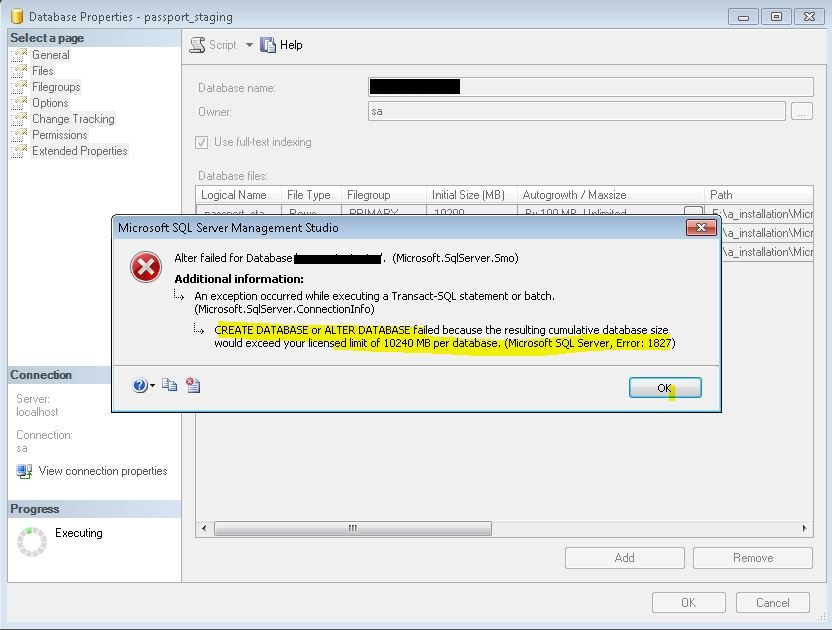Viewport: 832px width, 630px height.
Task: Click the localhost server value
Action: 37,412
